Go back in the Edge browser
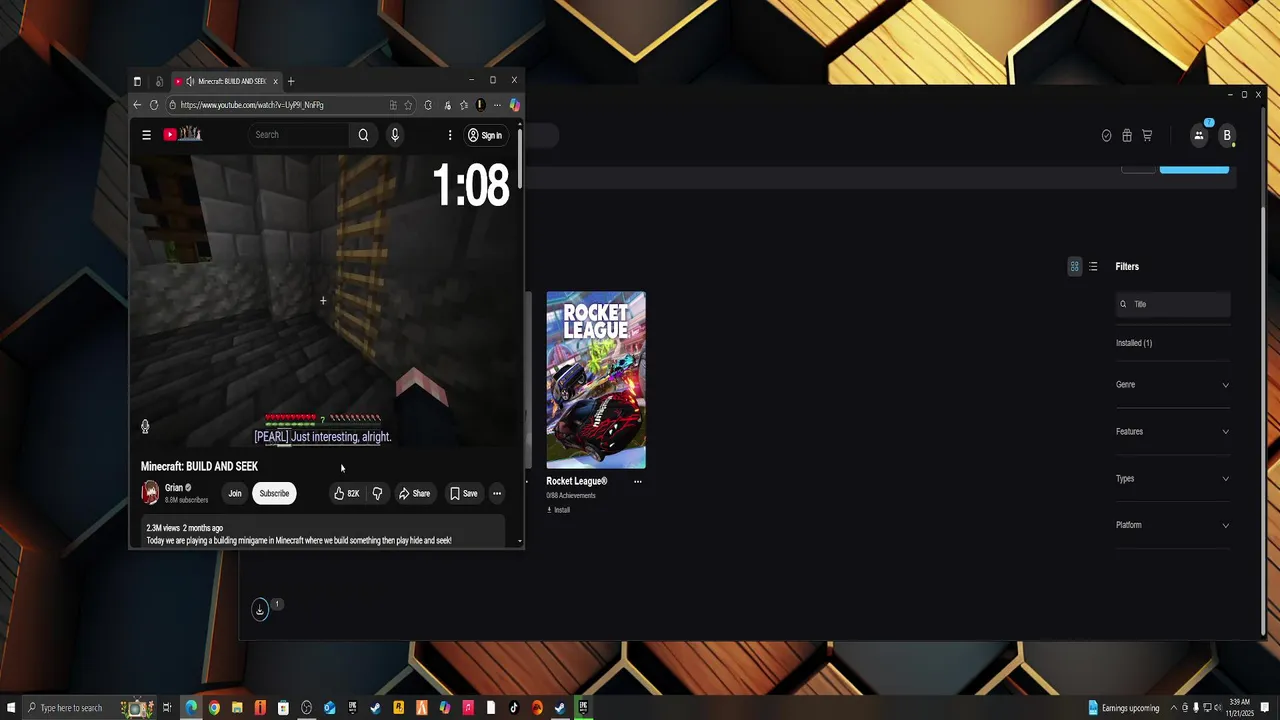The height and width of the screenshot is (720, 1280). (x=137, y=105)
